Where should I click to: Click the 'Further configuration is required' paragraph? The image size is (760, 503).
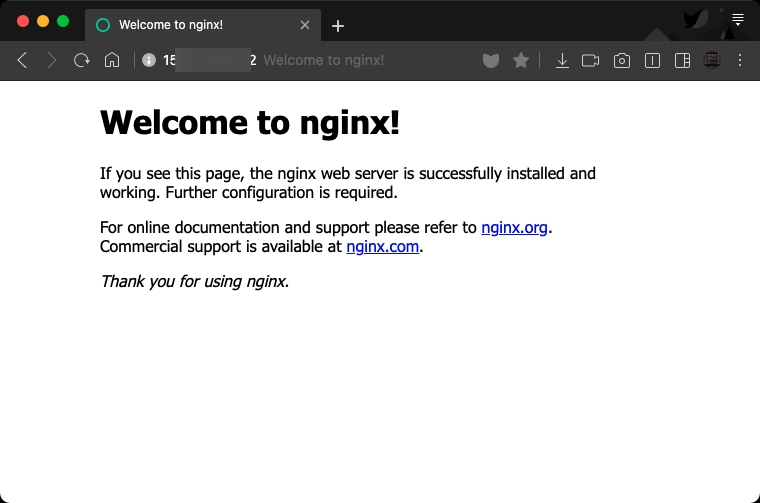point(348,183)
